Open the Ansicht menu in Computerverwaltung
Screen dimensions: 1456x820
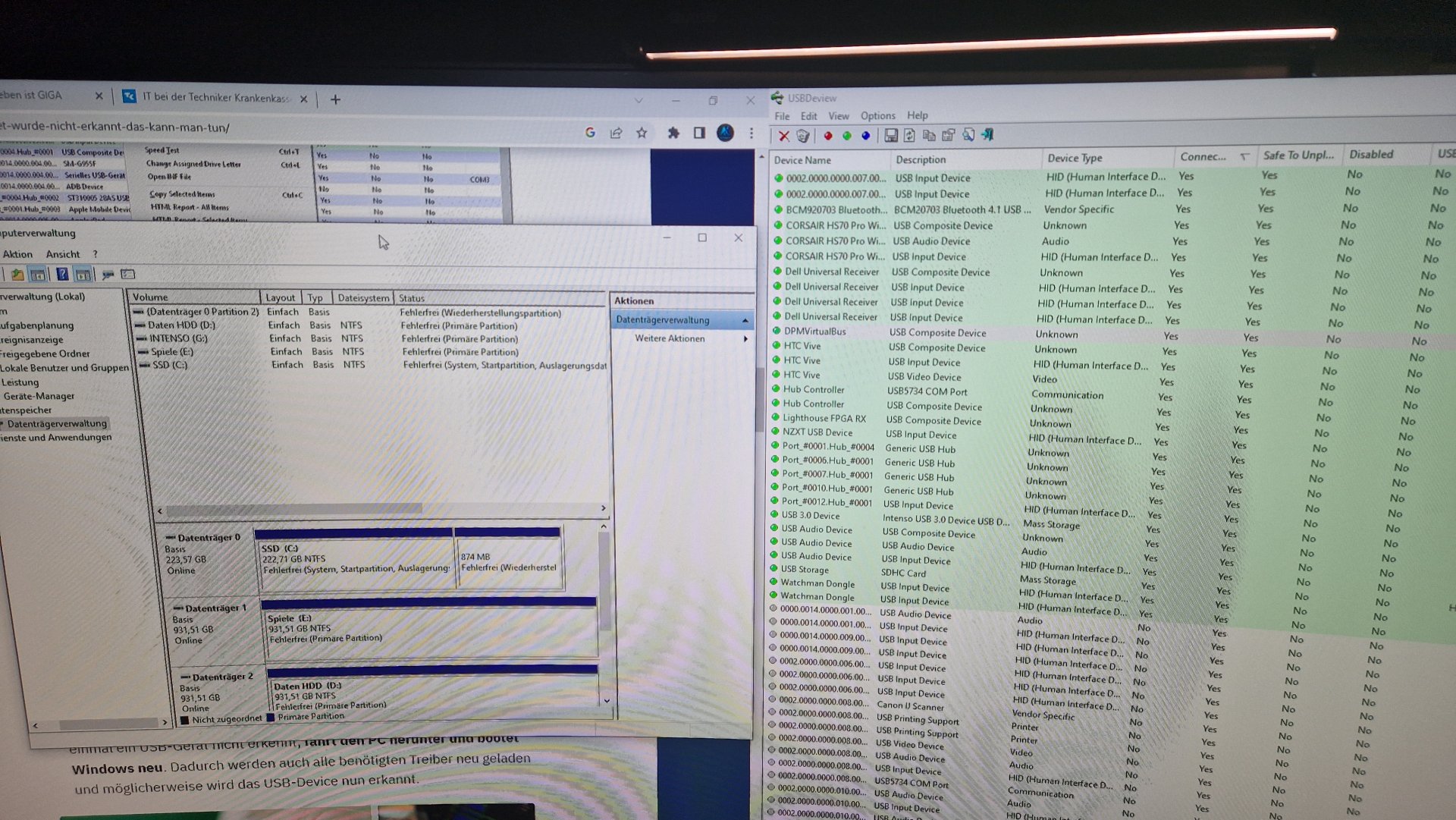pos(63,254)
